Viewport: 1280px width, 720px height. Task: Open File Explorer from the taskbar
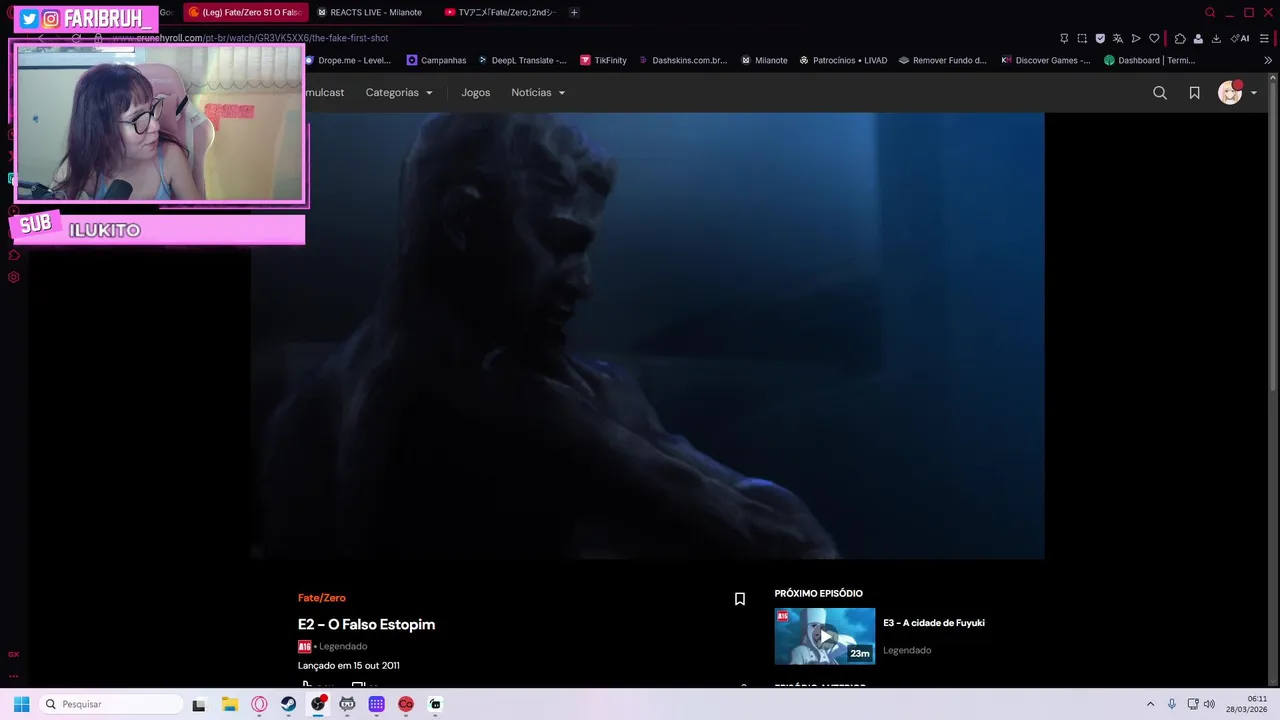[229, 704]
